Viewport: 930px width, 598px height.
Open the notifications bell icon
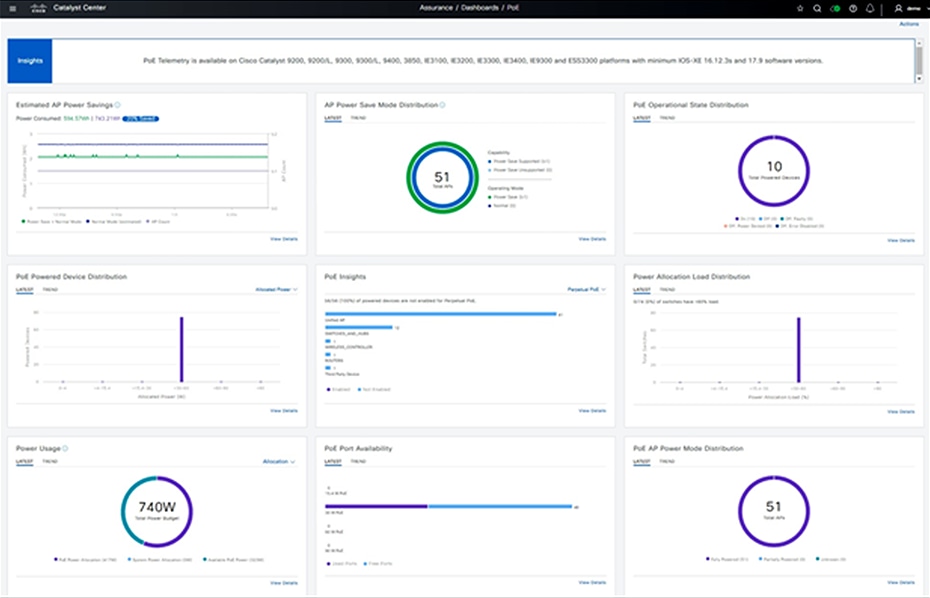pos(870,8)
